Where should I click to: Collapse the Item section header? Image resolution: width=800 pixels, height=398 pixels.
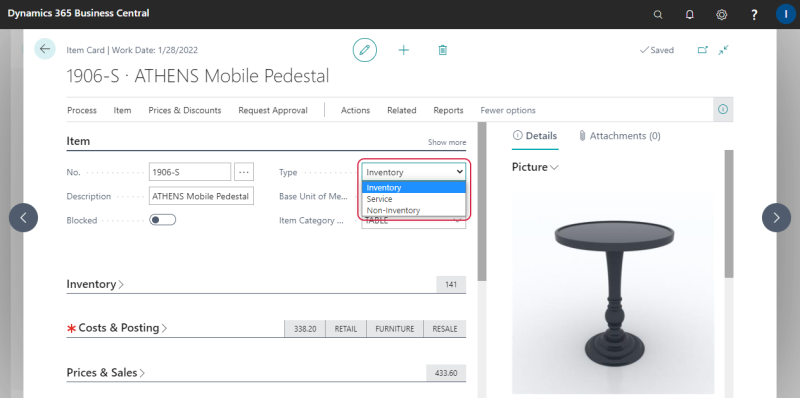[x=78, y=141]
